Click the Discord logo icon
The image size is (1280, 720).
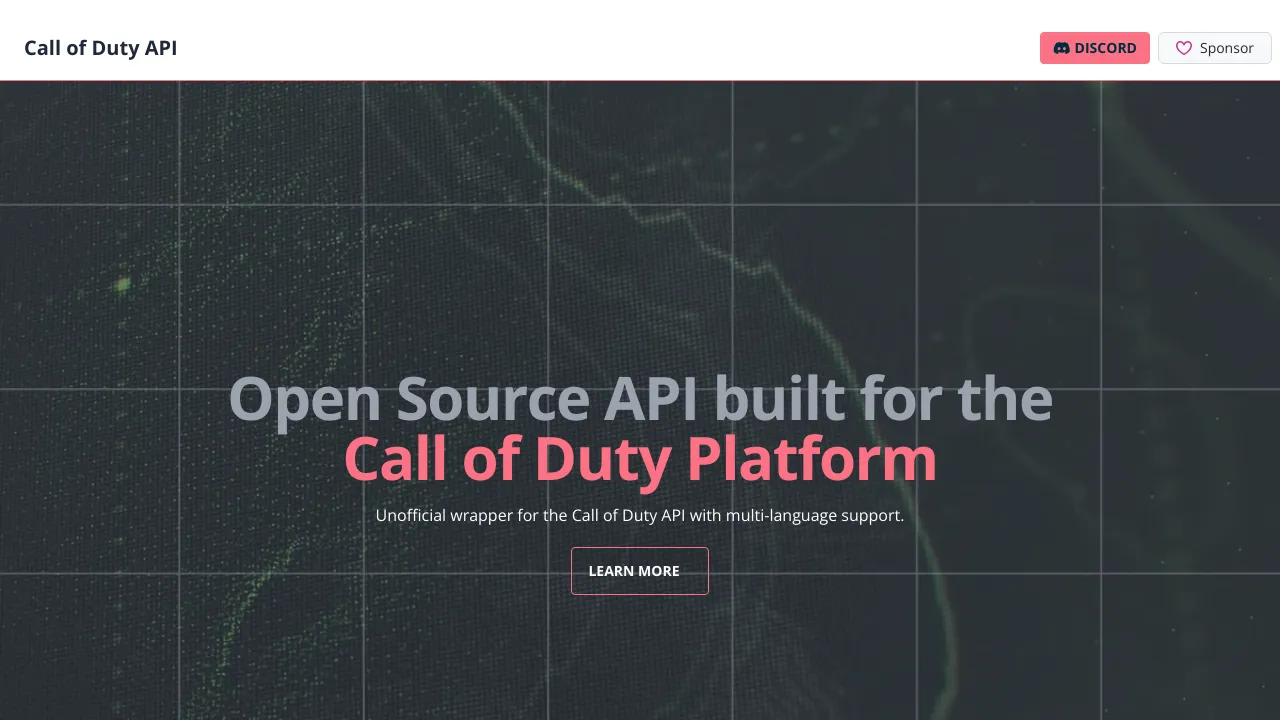click(1062, 48)
